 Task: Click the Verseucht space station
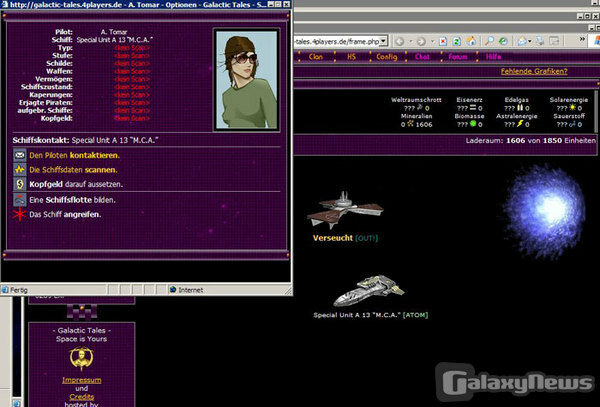coord(345,210)
